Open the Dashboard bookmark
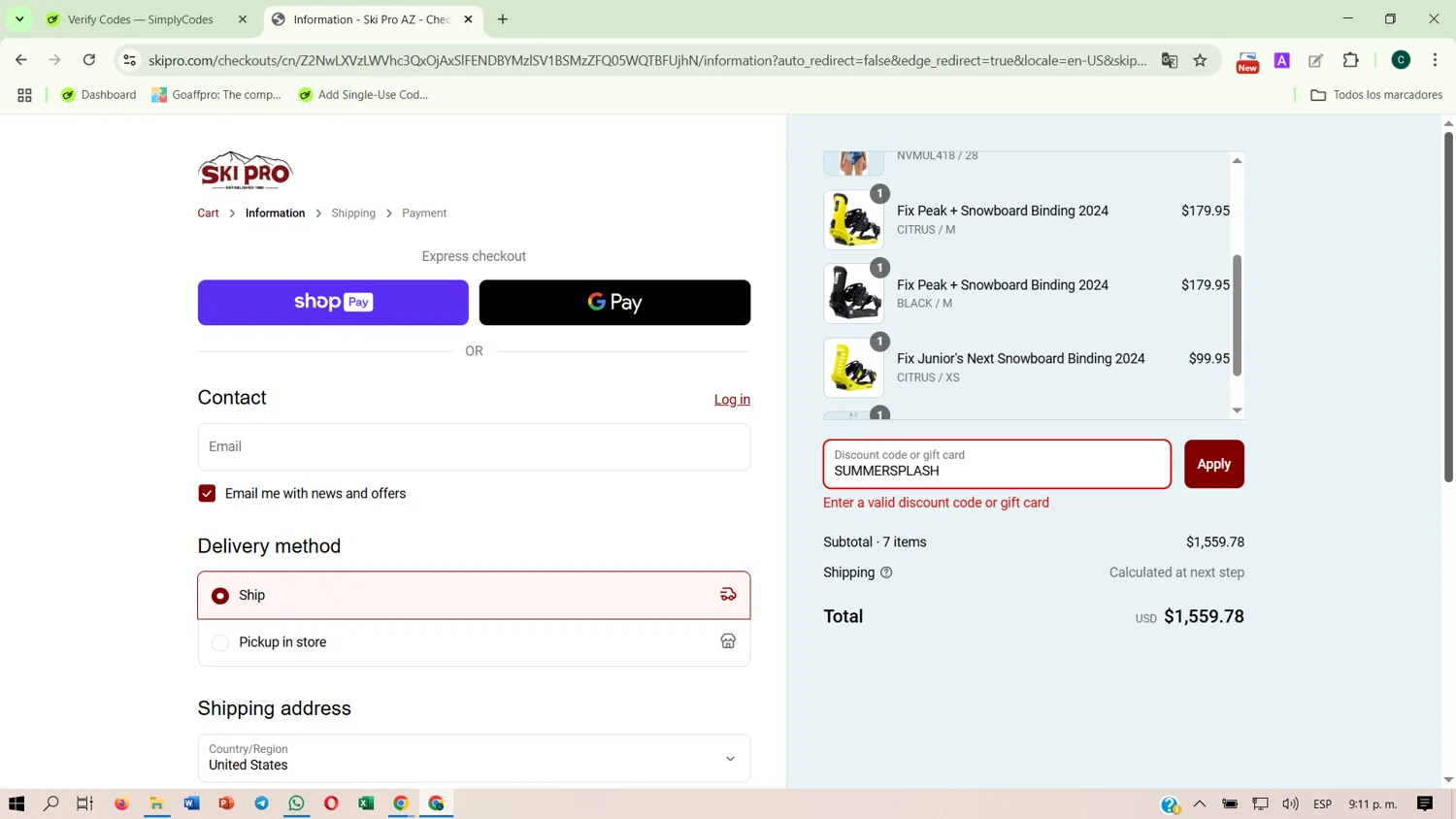The width and height of the screenshot is (1456, 819). (98, 95)
